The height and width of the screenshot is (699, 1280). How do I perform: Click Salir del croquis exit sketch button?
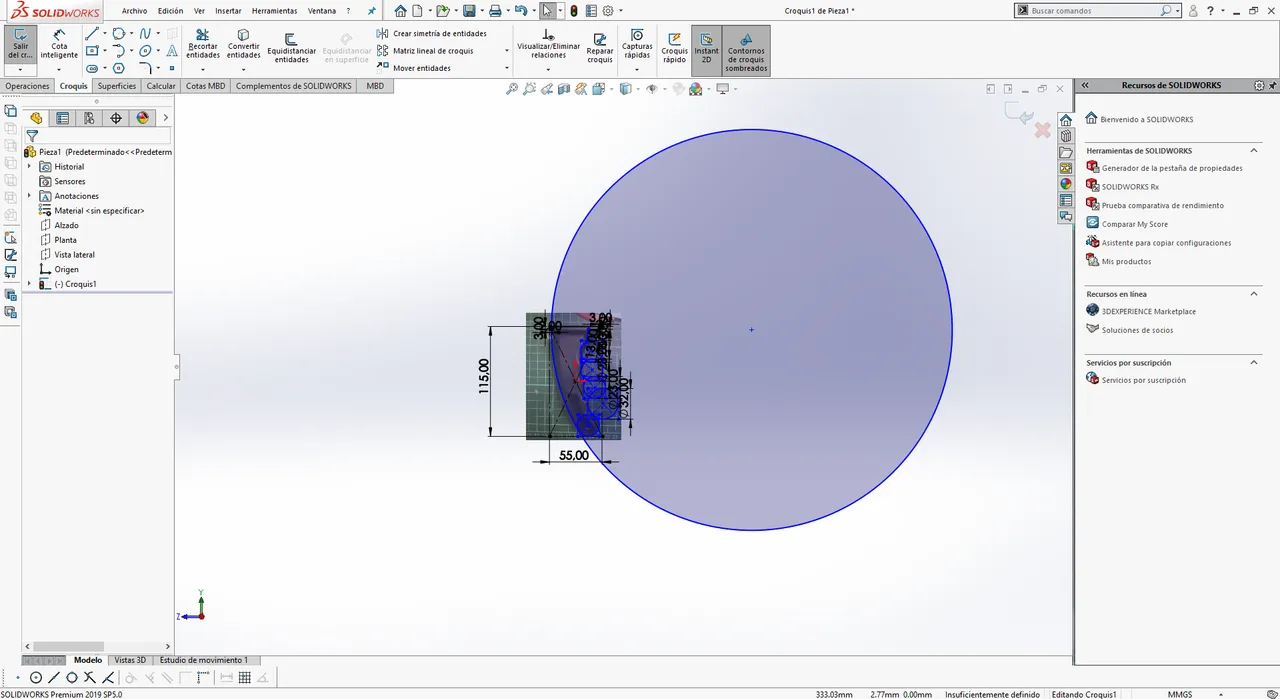20,44
